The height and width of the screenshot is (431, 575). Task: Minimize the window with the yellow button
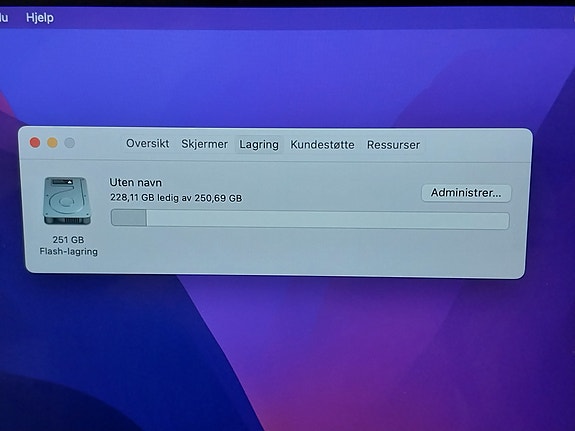(x=52, y=143)
